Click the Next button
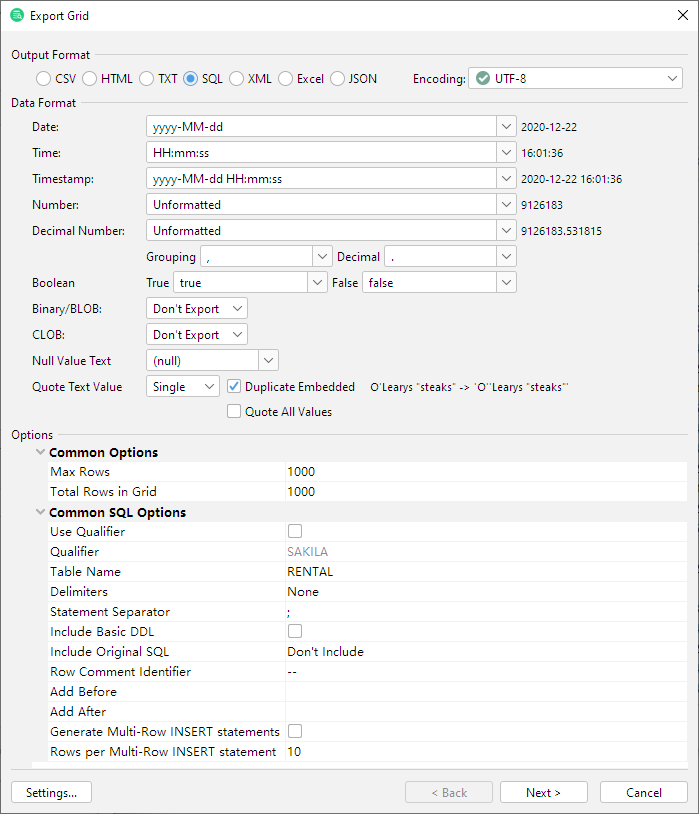The height and width of the screenshot is (814, 699). coord(543,792)
